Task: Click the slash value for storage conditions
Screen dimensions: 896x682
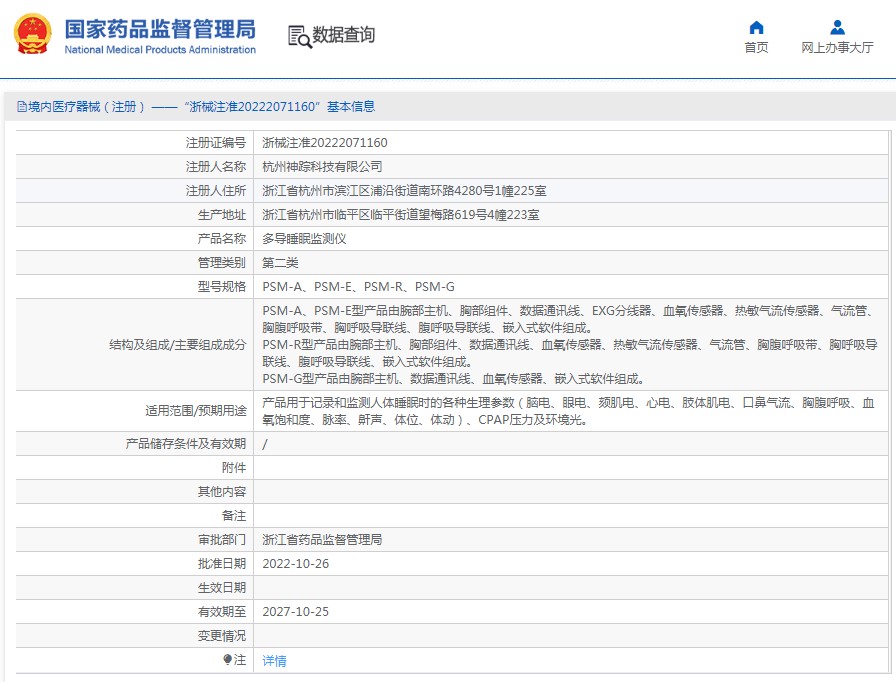Action: [265, 444]
